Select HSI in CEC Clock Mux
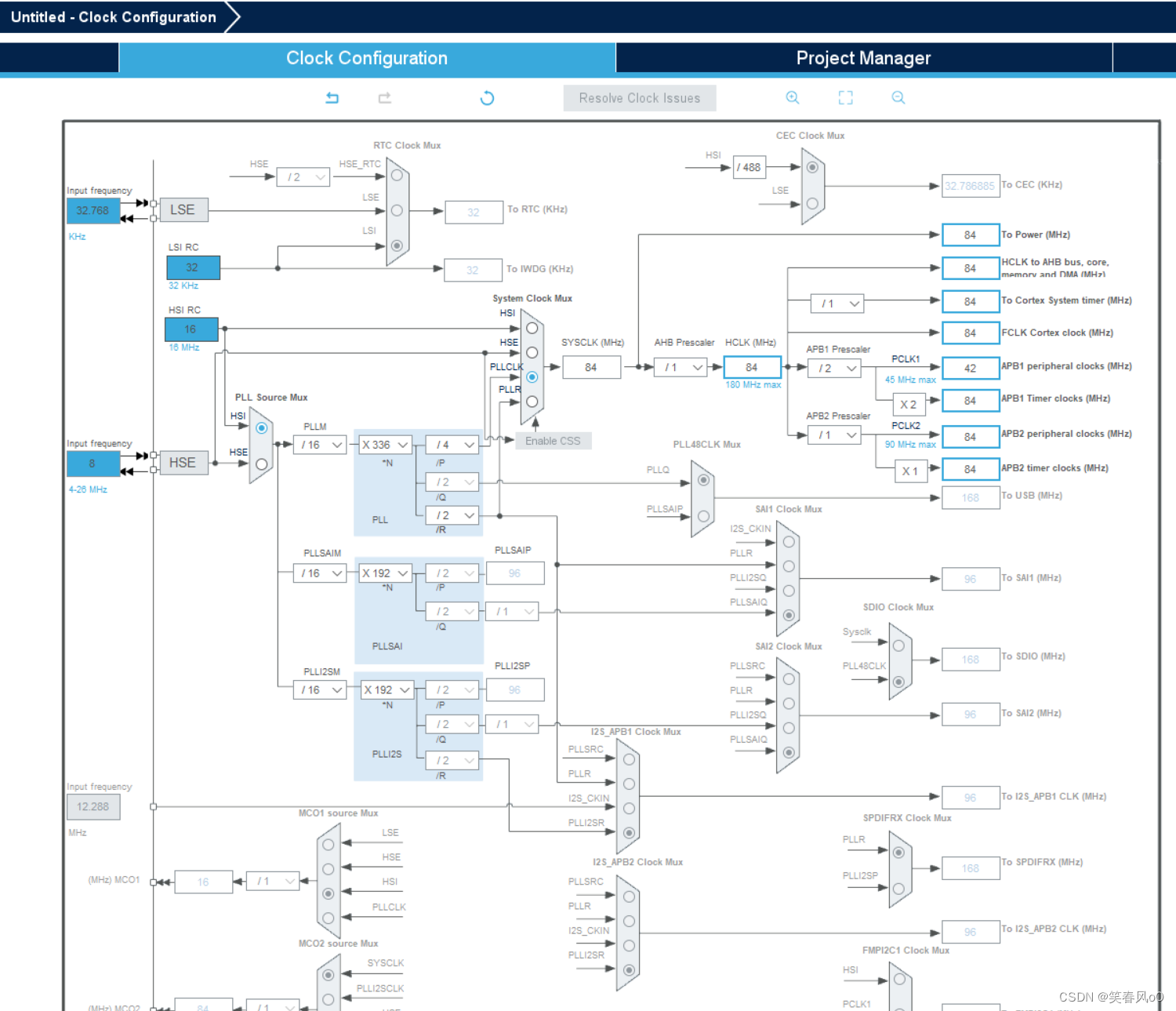Image resolution: width=1176 pixels, height=1011 pixels. [x=812, y=167]
